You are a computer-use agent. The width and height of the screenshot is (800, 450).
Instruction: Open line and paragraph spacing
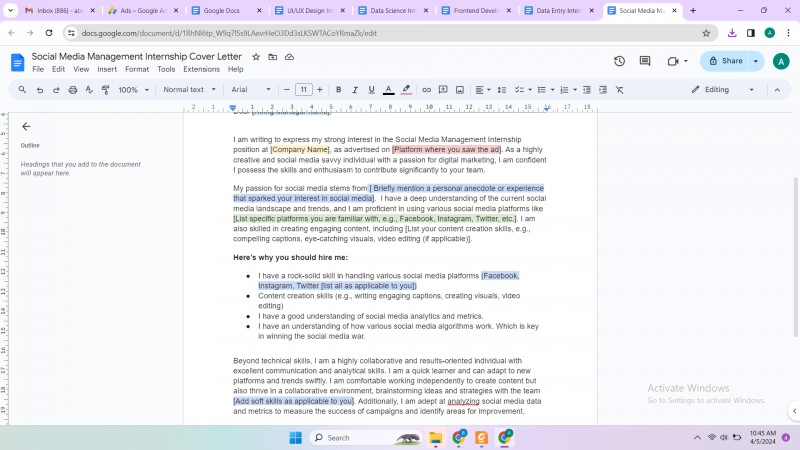(502, 90)
